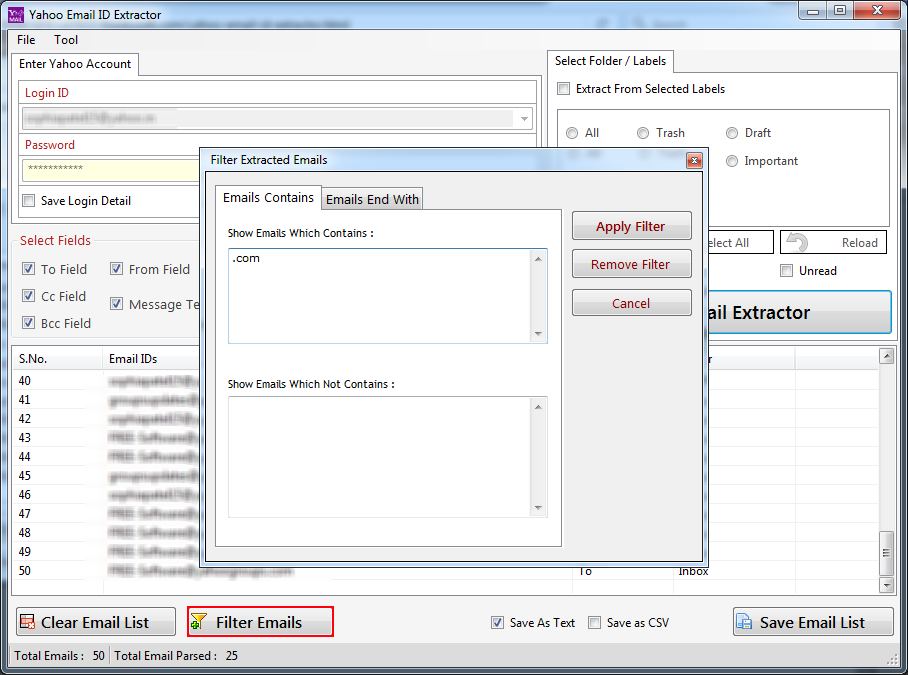Maximize the Yahoo Email ID Extractor window

(x=840, y=11)
